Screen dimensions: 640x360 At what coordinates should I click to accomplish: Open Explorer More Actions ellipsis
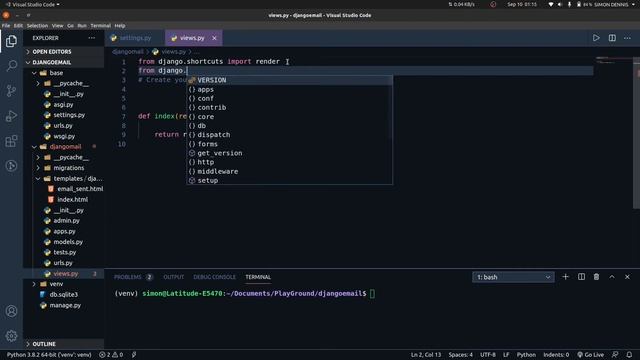coord(91,38)
